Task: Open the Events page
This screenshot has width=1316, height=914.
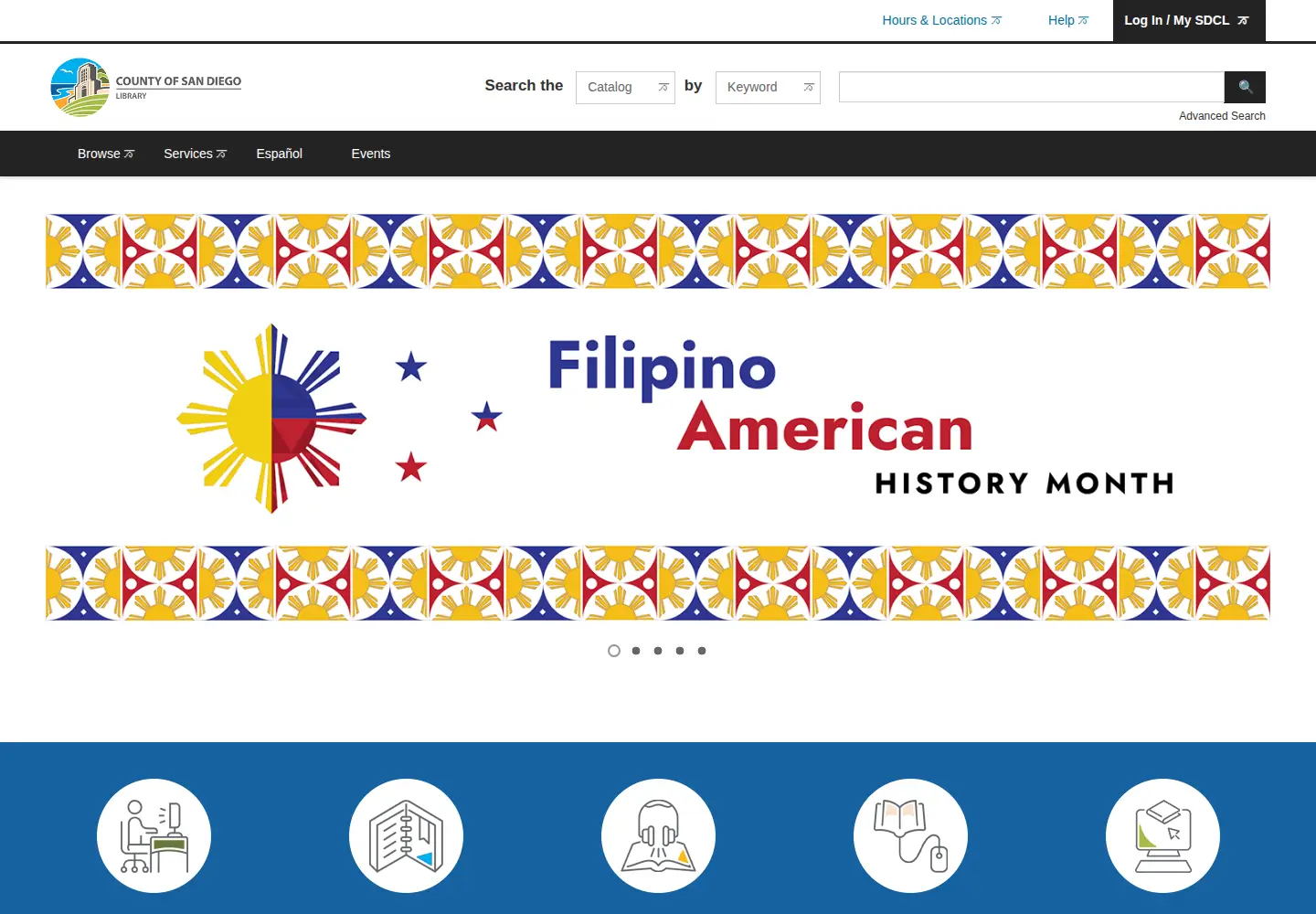Action: [371, 154]
